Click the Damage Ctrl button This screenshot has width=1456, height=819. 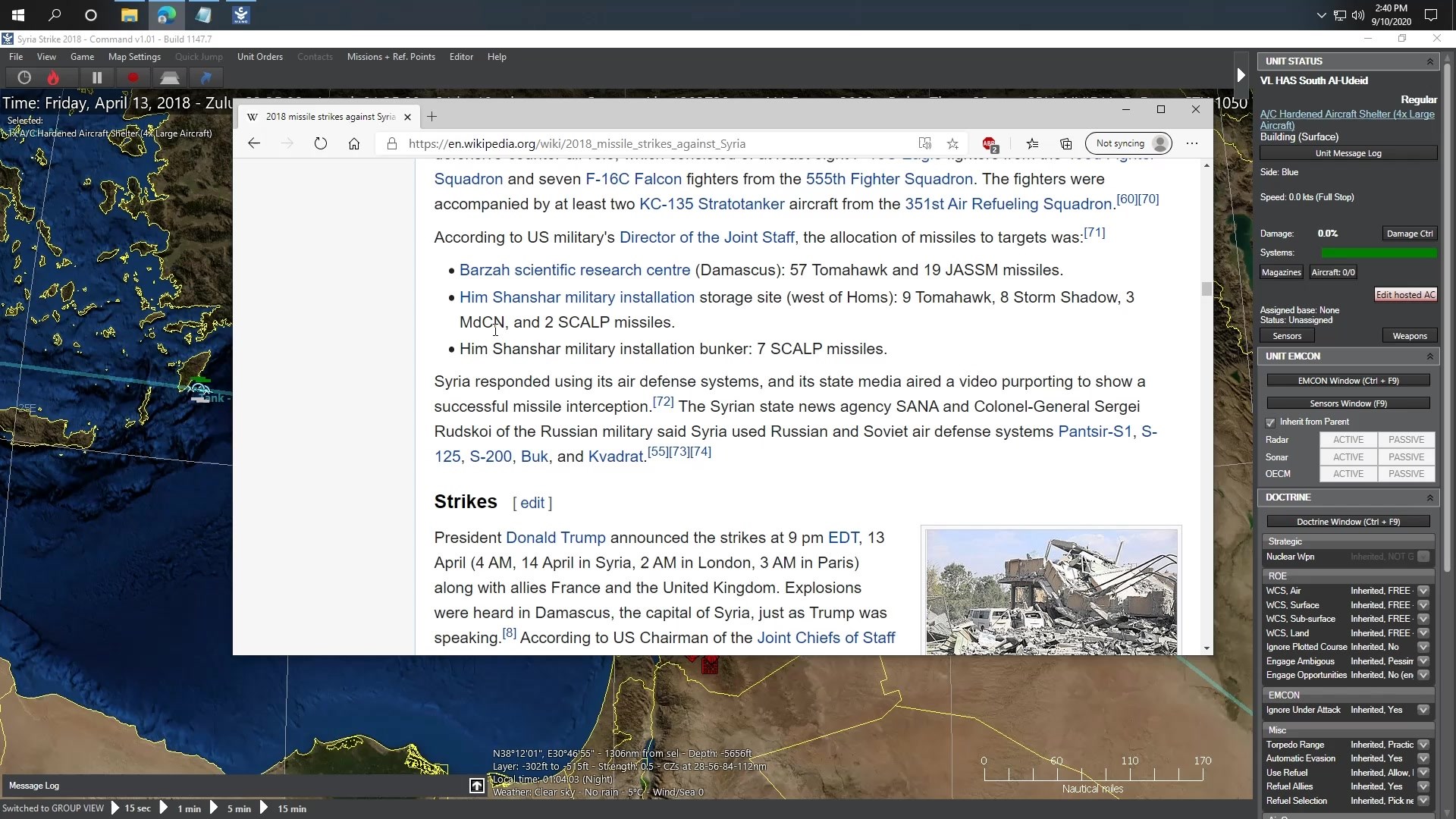click(x=1409, y=234)
